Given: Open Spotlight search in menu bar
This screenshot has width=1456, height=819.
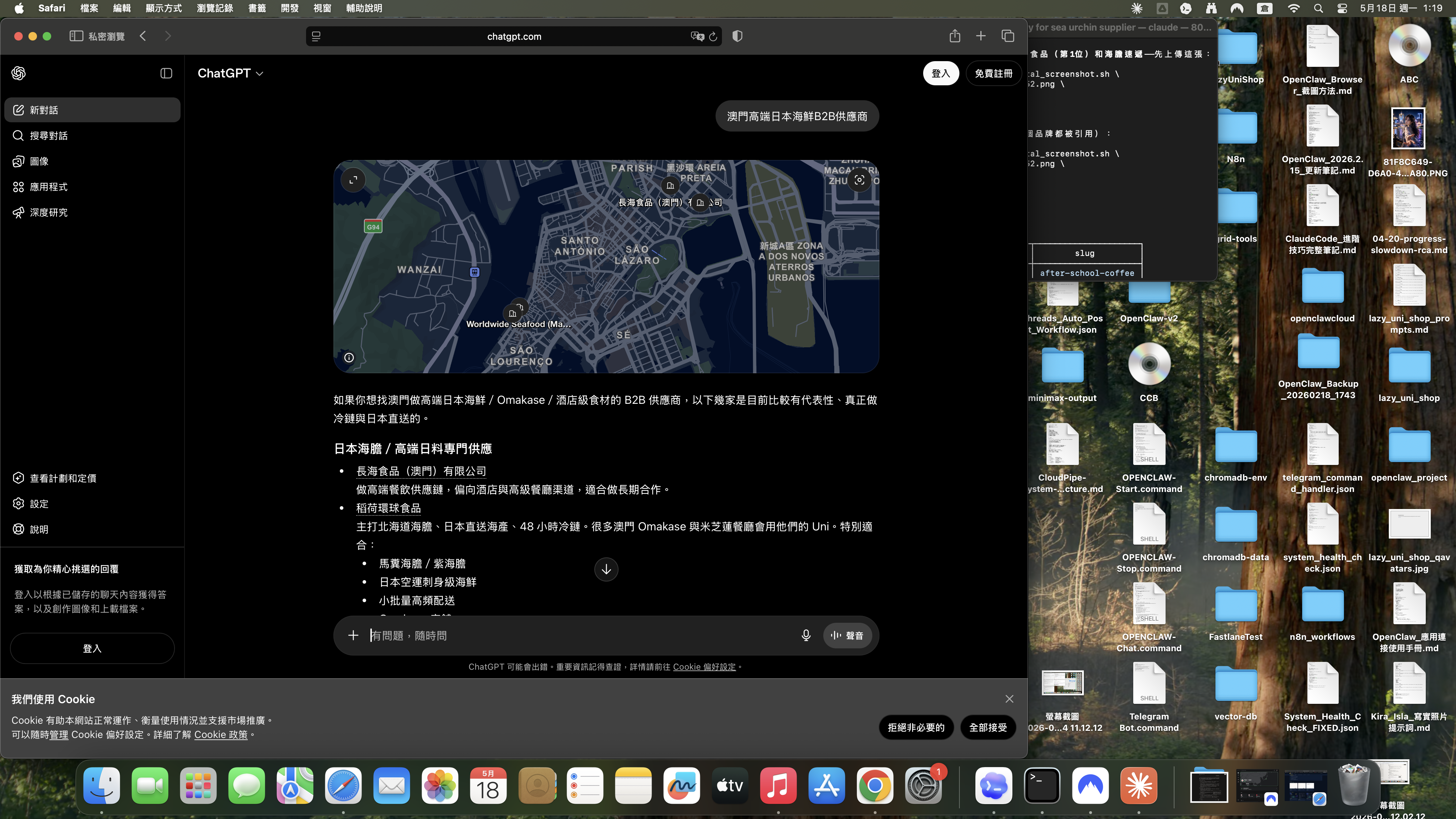Looking at the screenshot, I should pos(1318,8).
